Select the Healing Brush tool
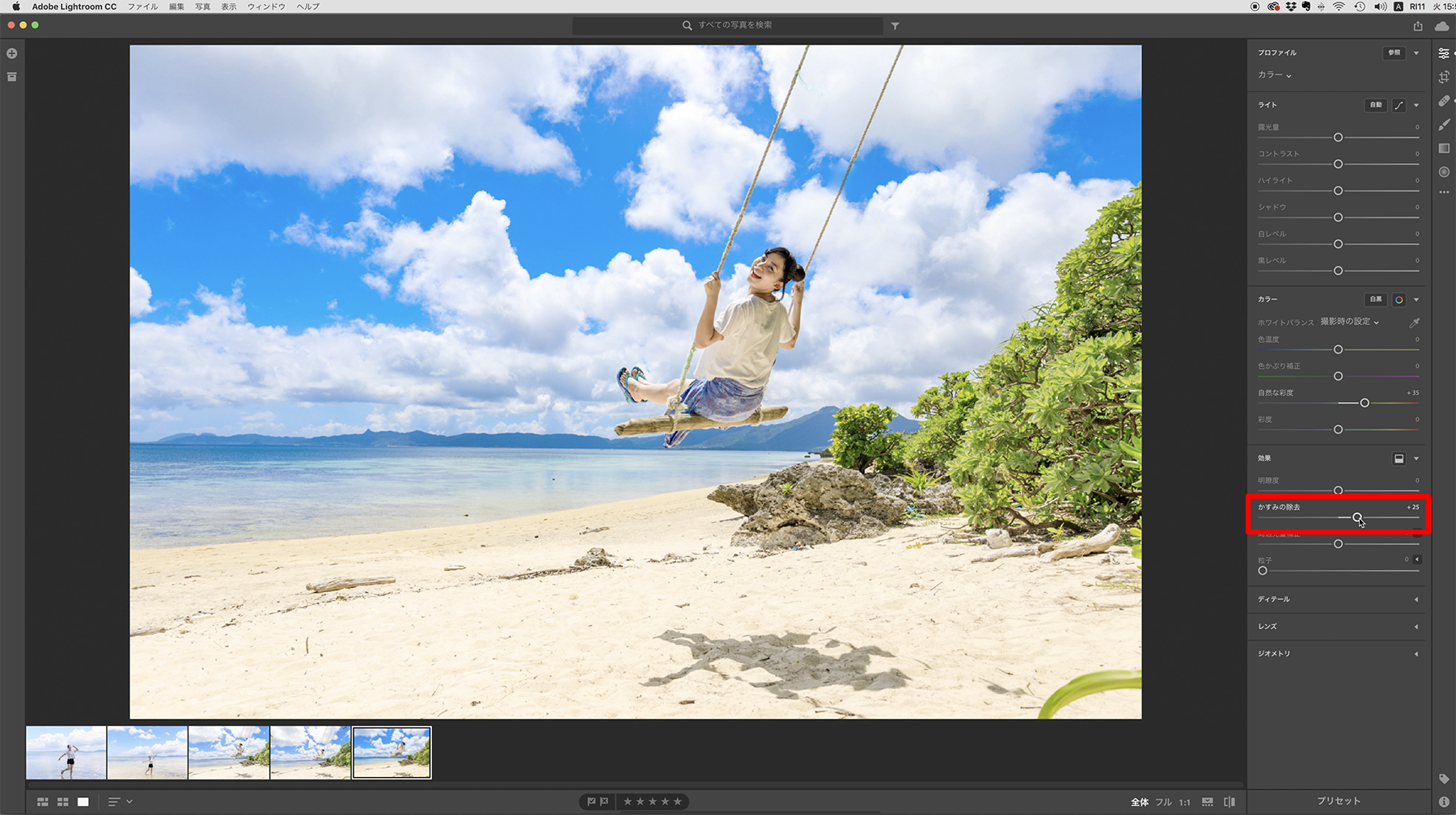This screenshot has width=1456, height=815. (x=1444, y=101)
